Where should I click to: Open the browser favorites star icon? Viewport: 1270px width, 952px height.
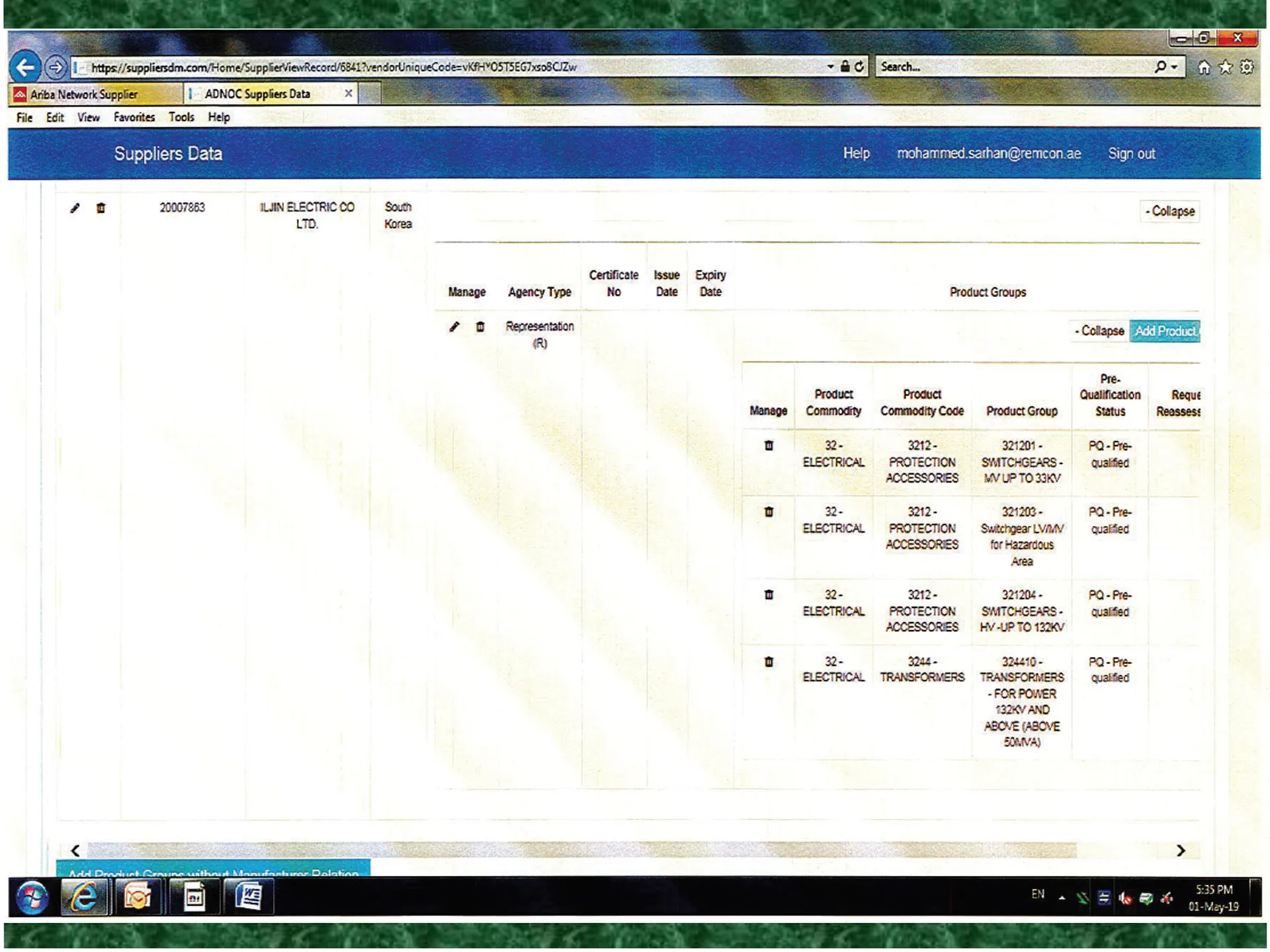point(1226,67)
